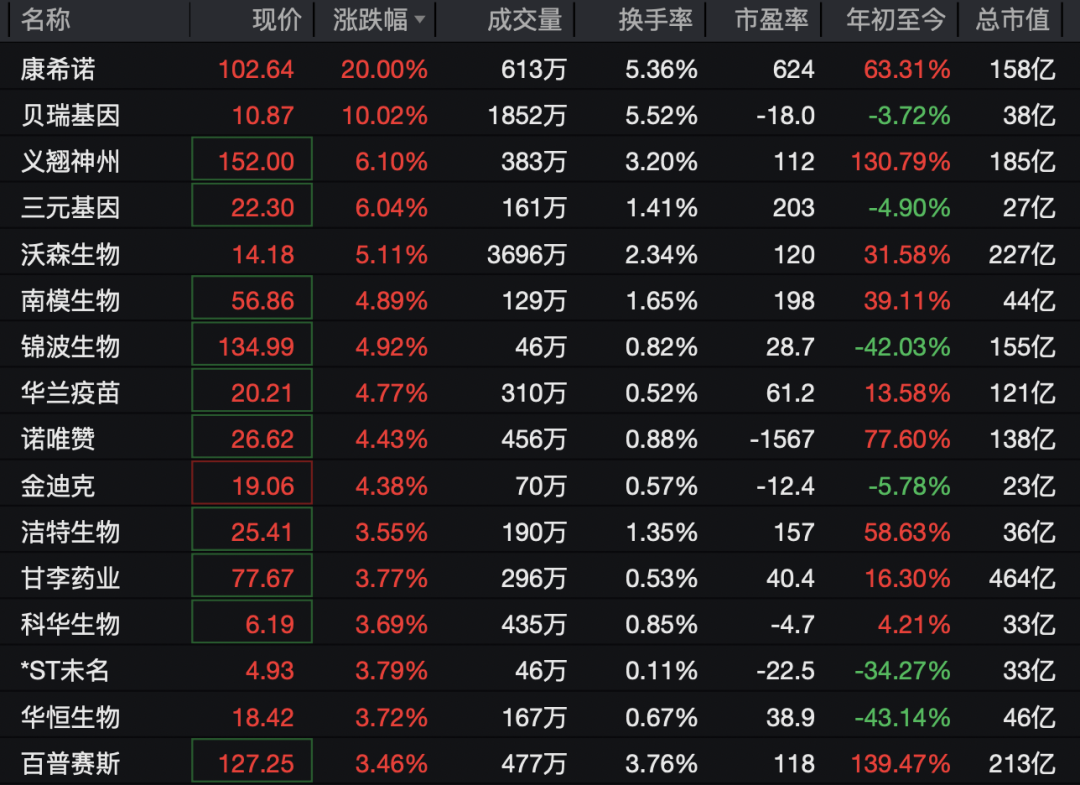Open the 义翘神州 stock row
The height and width of the screenshot is (785, 1080).
click(540, 161)
